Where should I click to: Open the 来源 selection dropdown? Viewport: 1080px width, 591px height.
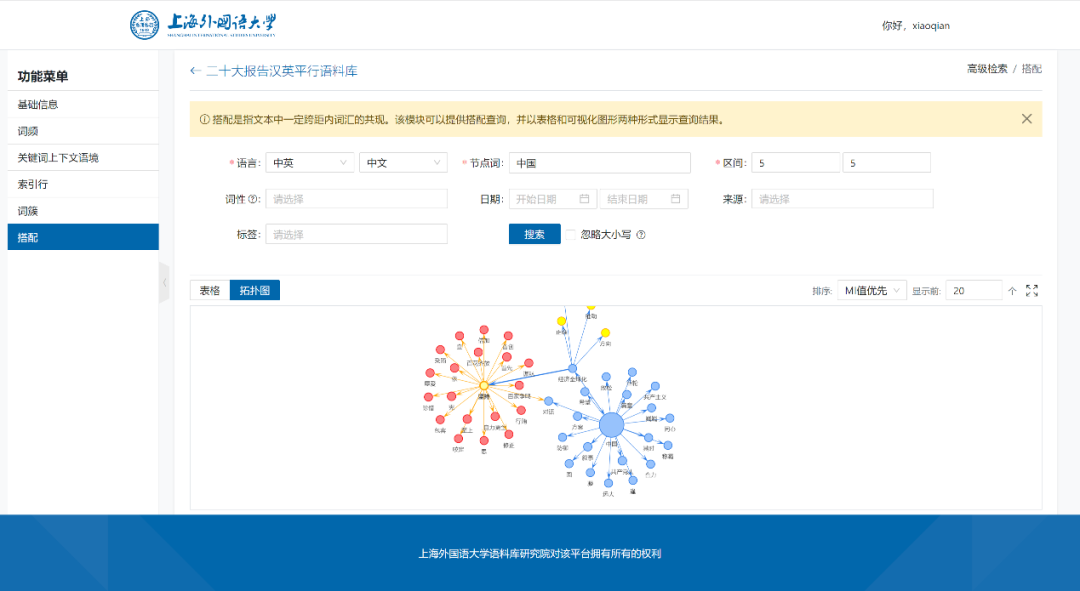click(x=842, y=198)
